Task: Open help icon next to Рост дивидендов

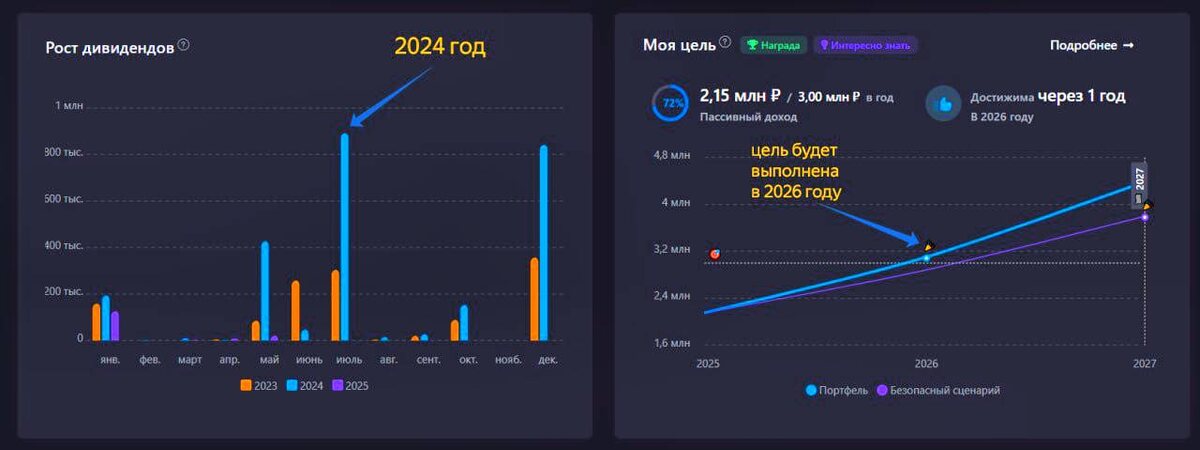Action: coord(183,46)
